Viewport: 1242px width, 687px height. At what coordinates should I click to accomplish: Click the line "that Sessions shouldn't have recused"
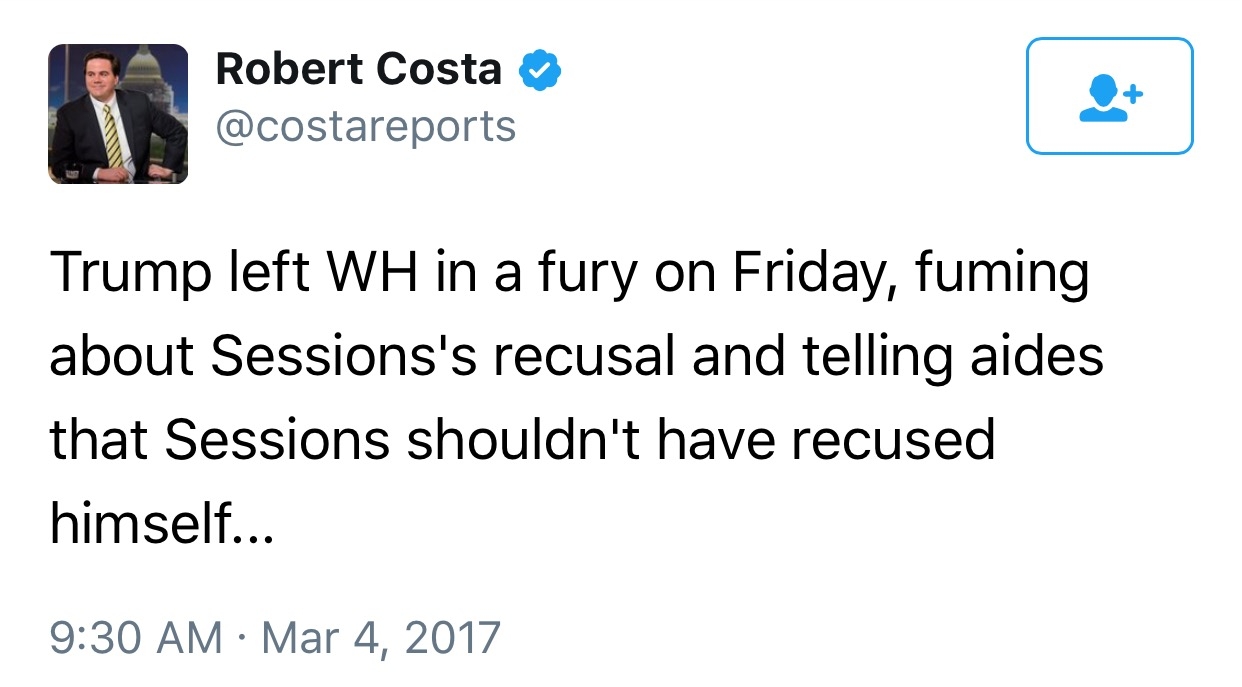click(x=522, y=441)
